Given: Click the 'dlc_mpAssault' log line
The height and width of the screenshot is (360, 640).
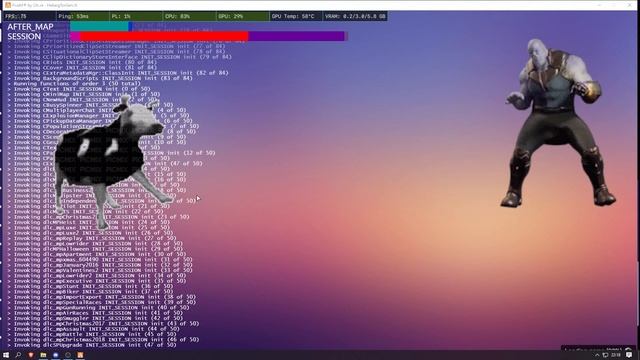Looking at the screenshot, I should (94, 329).
